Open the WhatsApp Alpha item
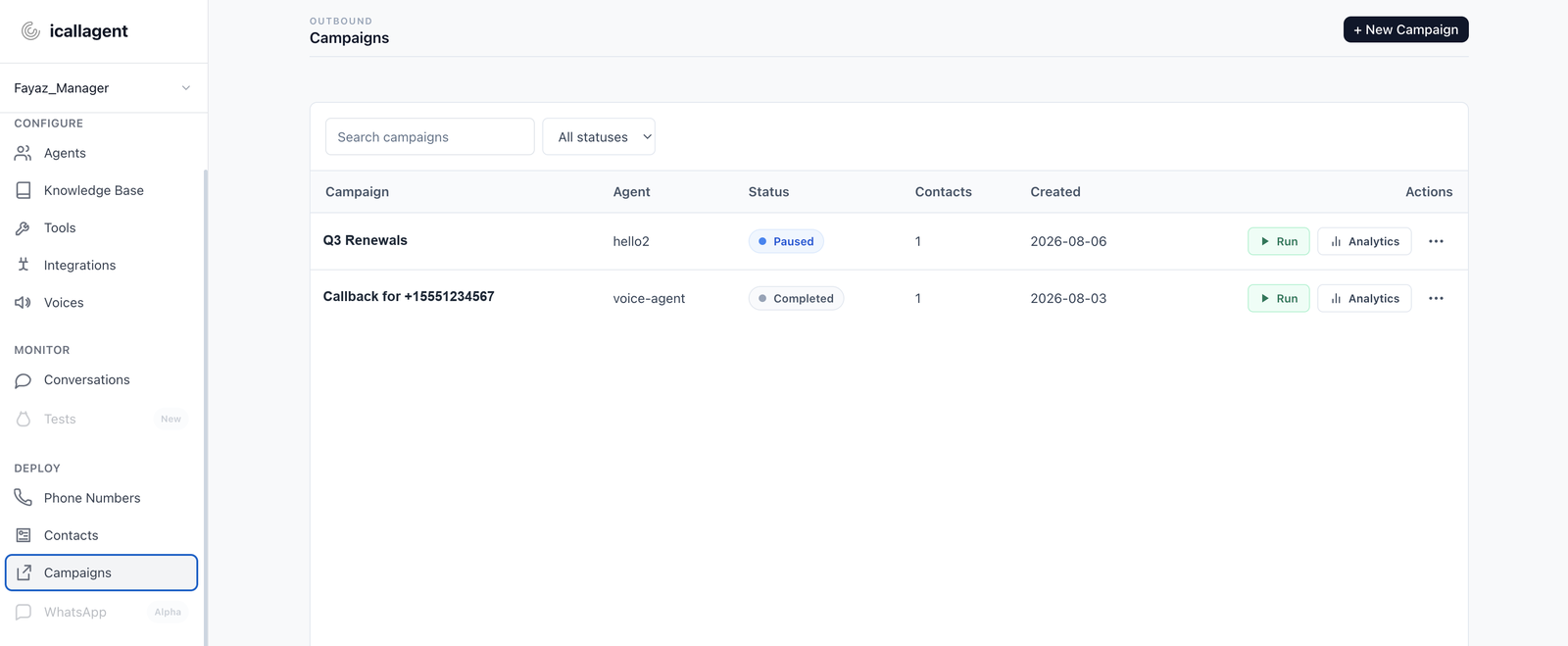The image size is (1568, 646). coord(102,612)
